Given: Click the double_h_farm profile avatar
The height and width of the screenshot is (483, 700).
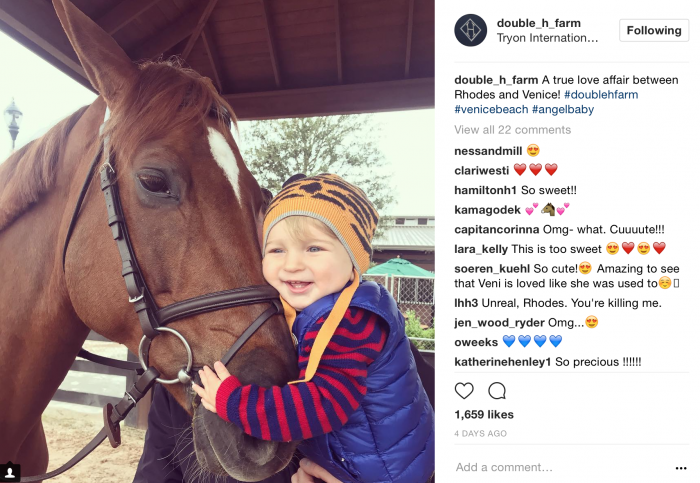Looking at the screenshot, I should pos(471,30).
